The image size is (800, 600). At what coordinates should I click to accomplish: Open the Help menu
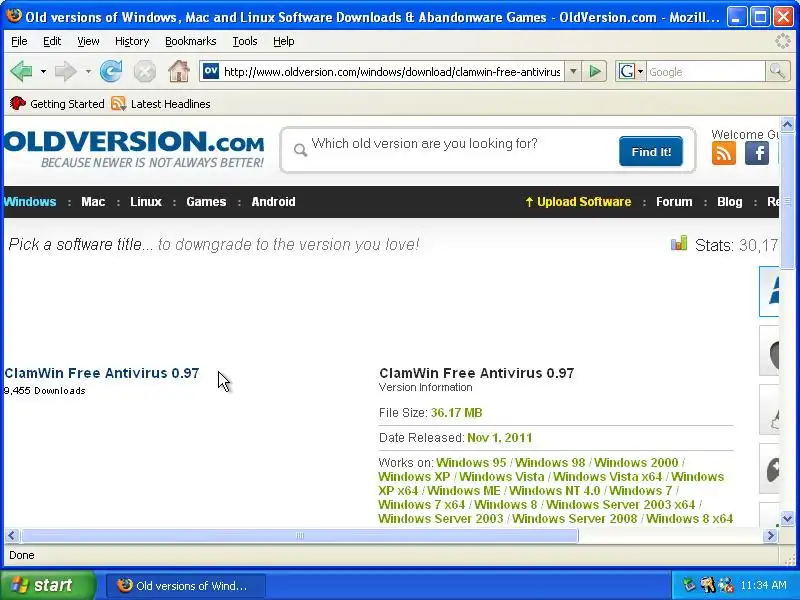coord(284,41)
